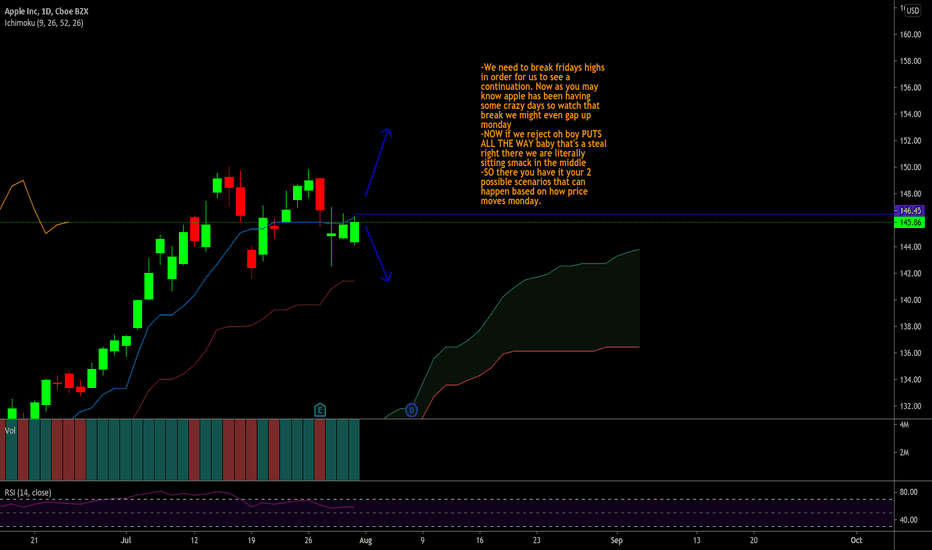Click the 4M volume scale label

904,425
